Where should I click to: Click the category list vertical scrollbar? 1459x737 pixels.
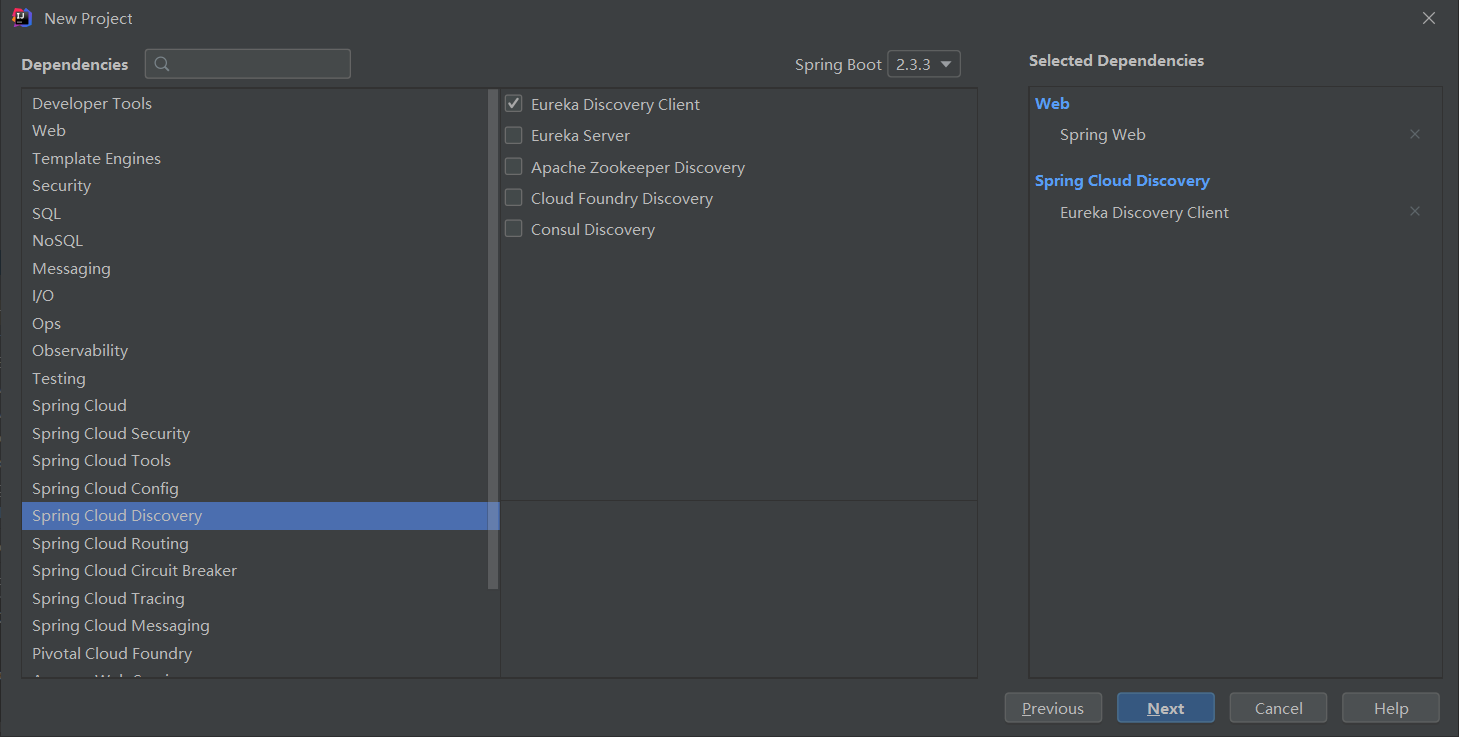tap(492, 340)
